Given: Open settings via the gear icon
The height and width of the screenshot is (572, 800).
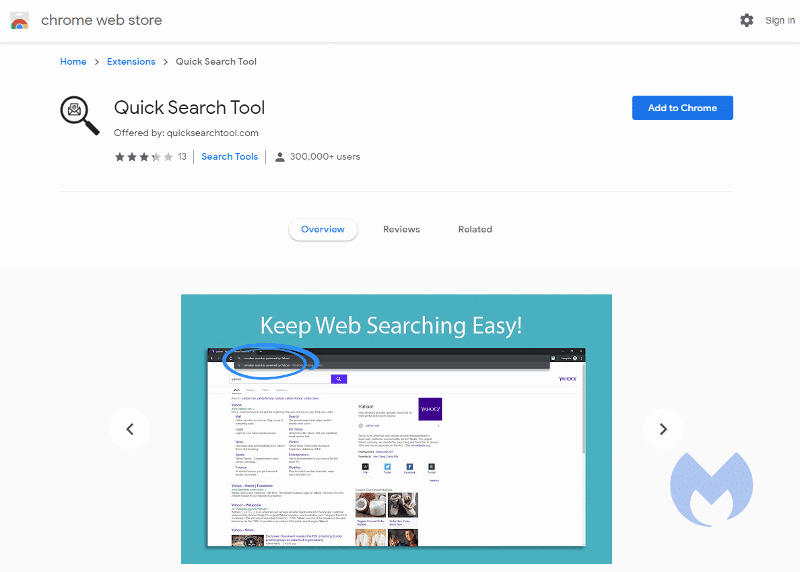Looking at the screenshot, I should (x=746, y=20).
